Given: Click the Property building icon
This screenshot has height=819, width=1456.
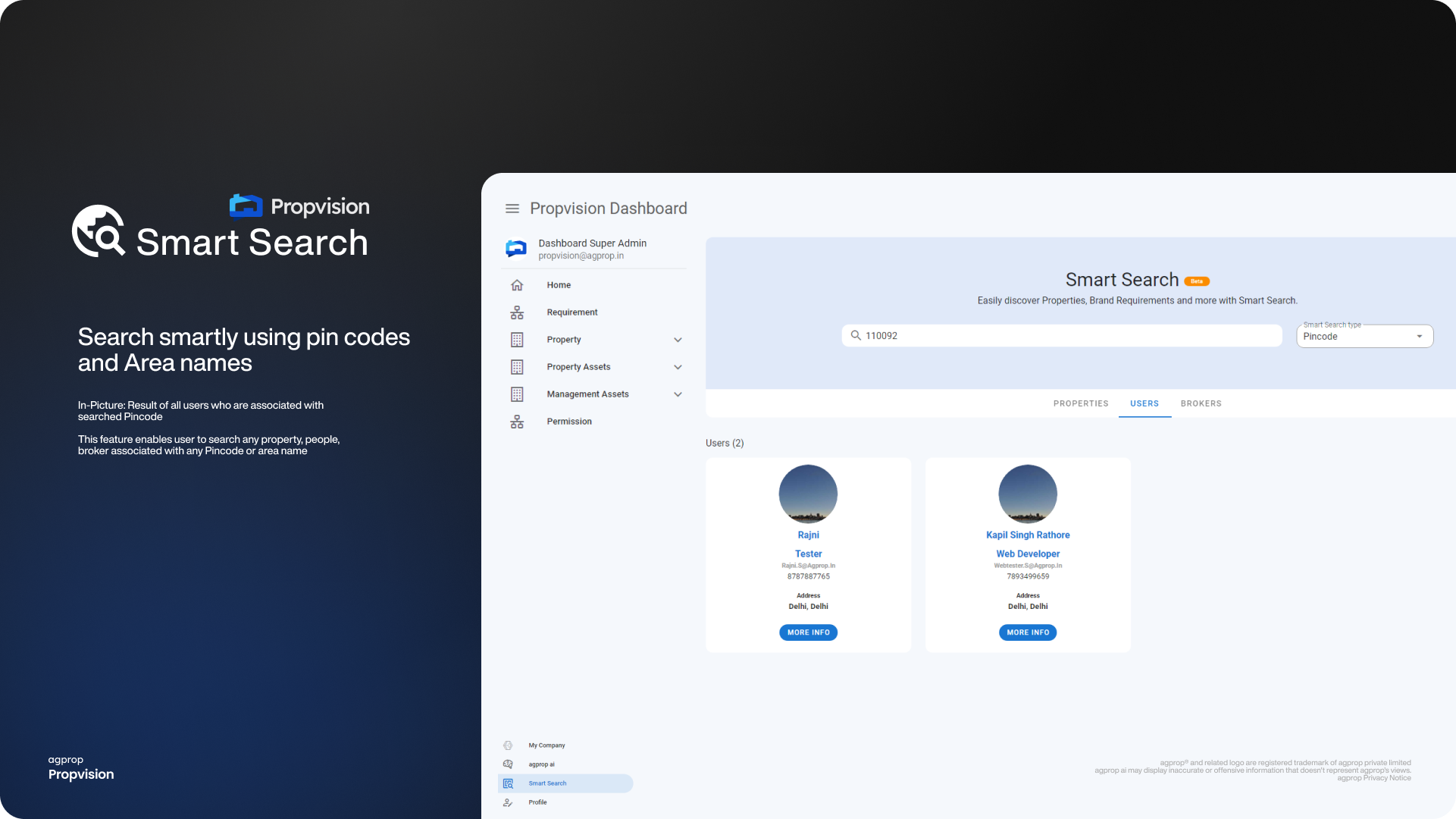Looking at the screenshot, I should pos(517,340).
